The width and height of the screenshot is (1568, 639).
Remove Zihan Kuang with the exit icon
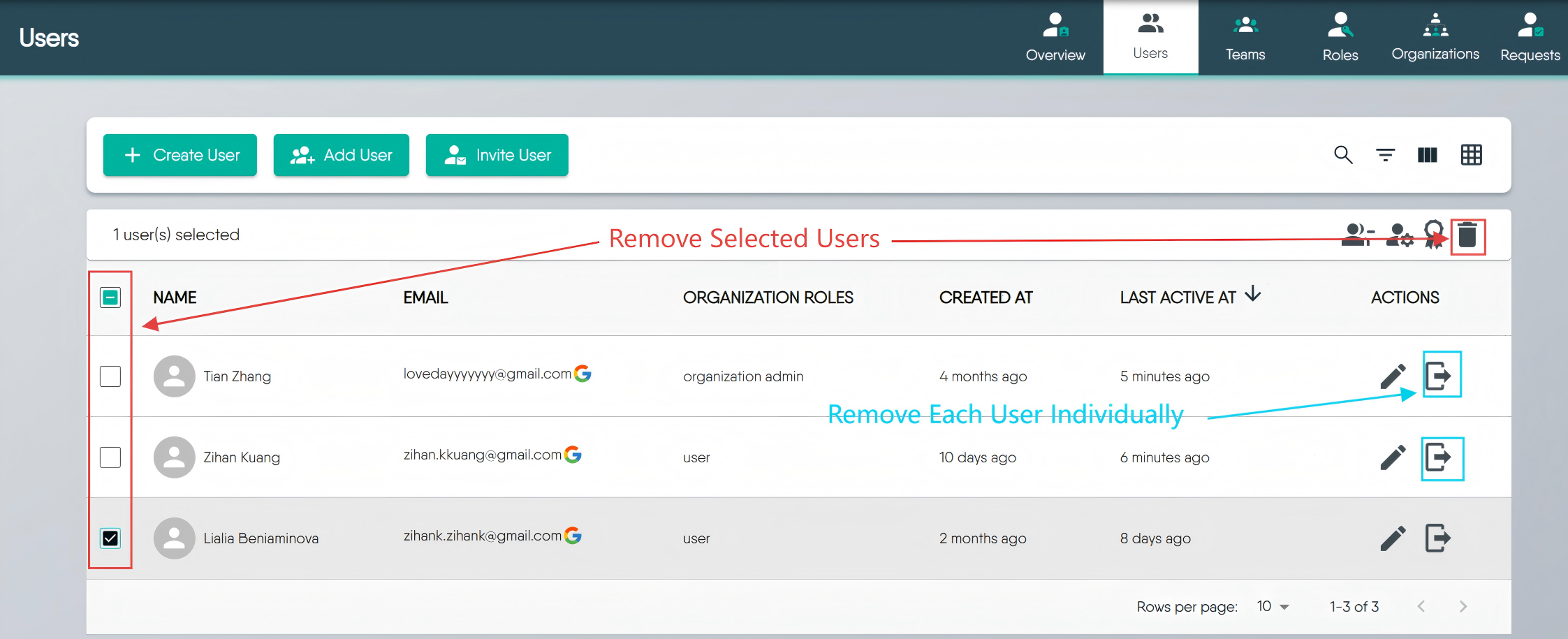point(1442,457)
